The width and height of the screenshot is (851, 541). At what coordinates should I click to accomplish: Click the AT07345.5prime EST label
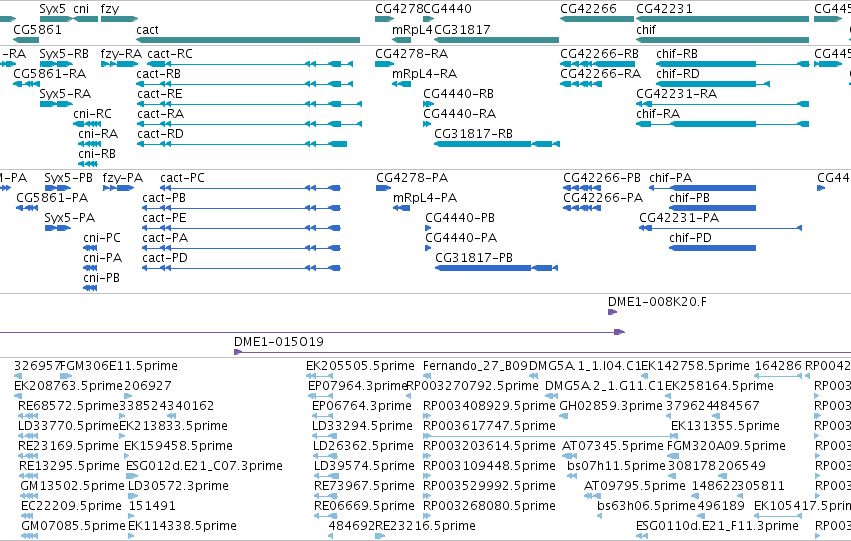coord(613,446)
